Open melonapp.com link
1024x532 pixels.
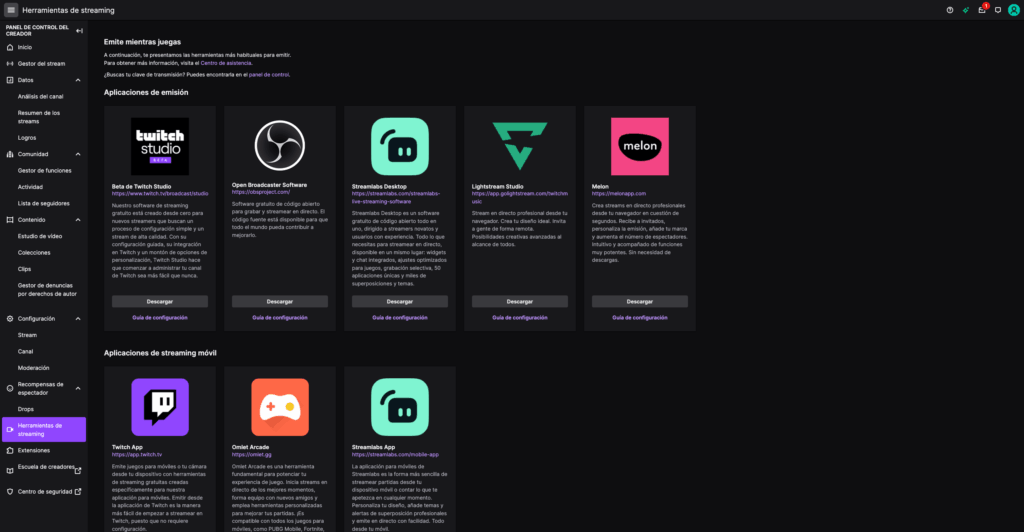coord(618,193)
